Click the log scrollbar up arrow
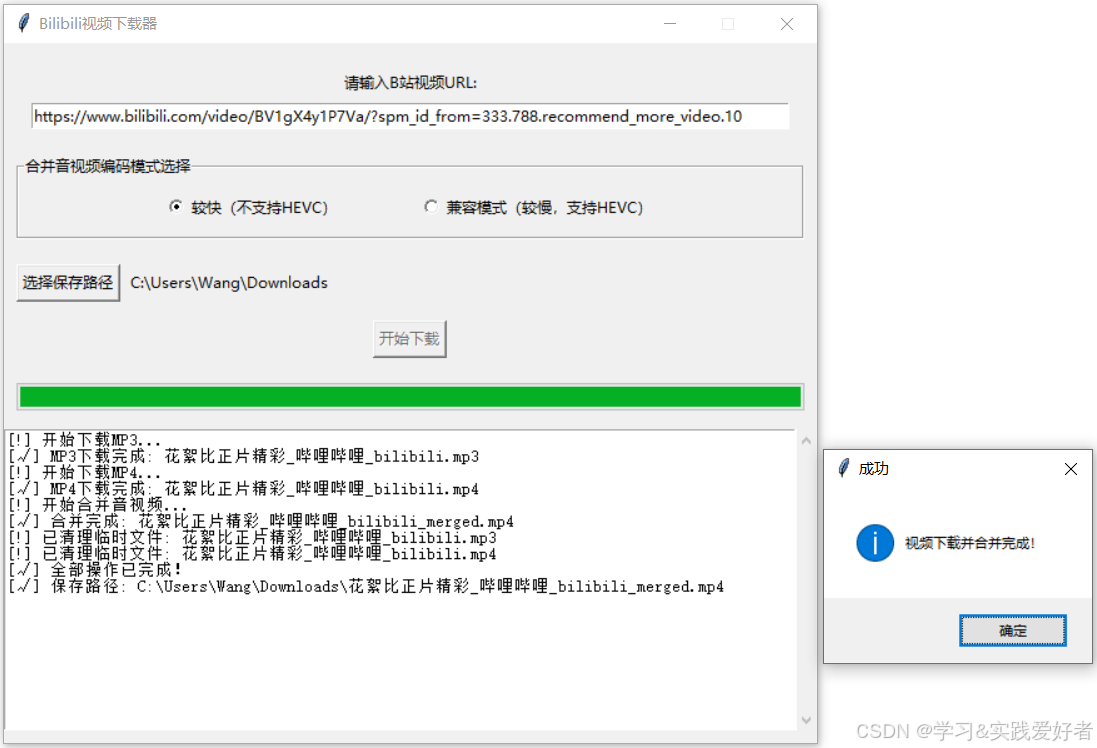The height and width of the screenshot is (748, 1097). click(806, 441)
